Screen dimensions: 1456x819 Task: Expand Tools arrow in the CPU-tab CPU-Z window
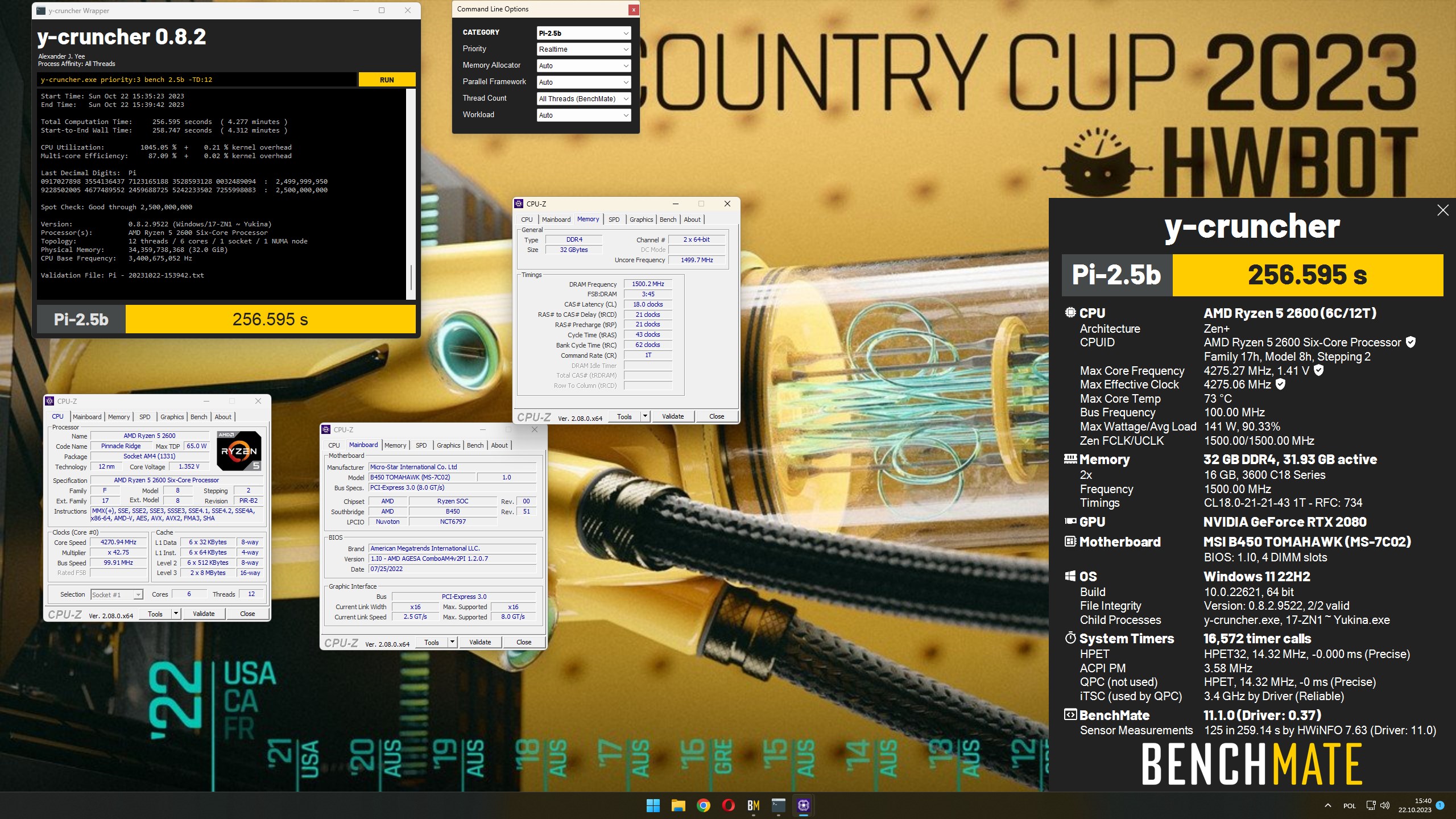pos(176,614)
